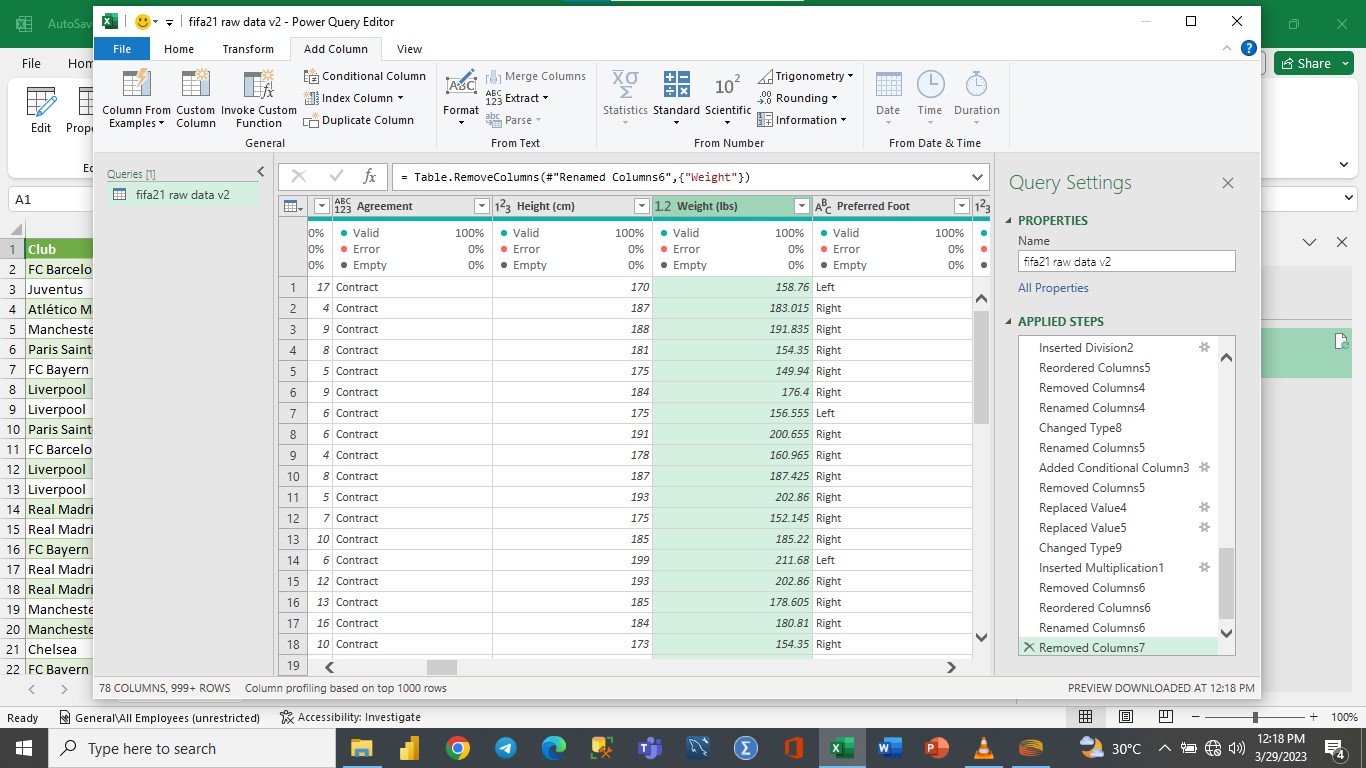This screenshot has width=1366, height=768.
Task: Open the Trigonometry dropdown
Action: (x=805, y=75)
